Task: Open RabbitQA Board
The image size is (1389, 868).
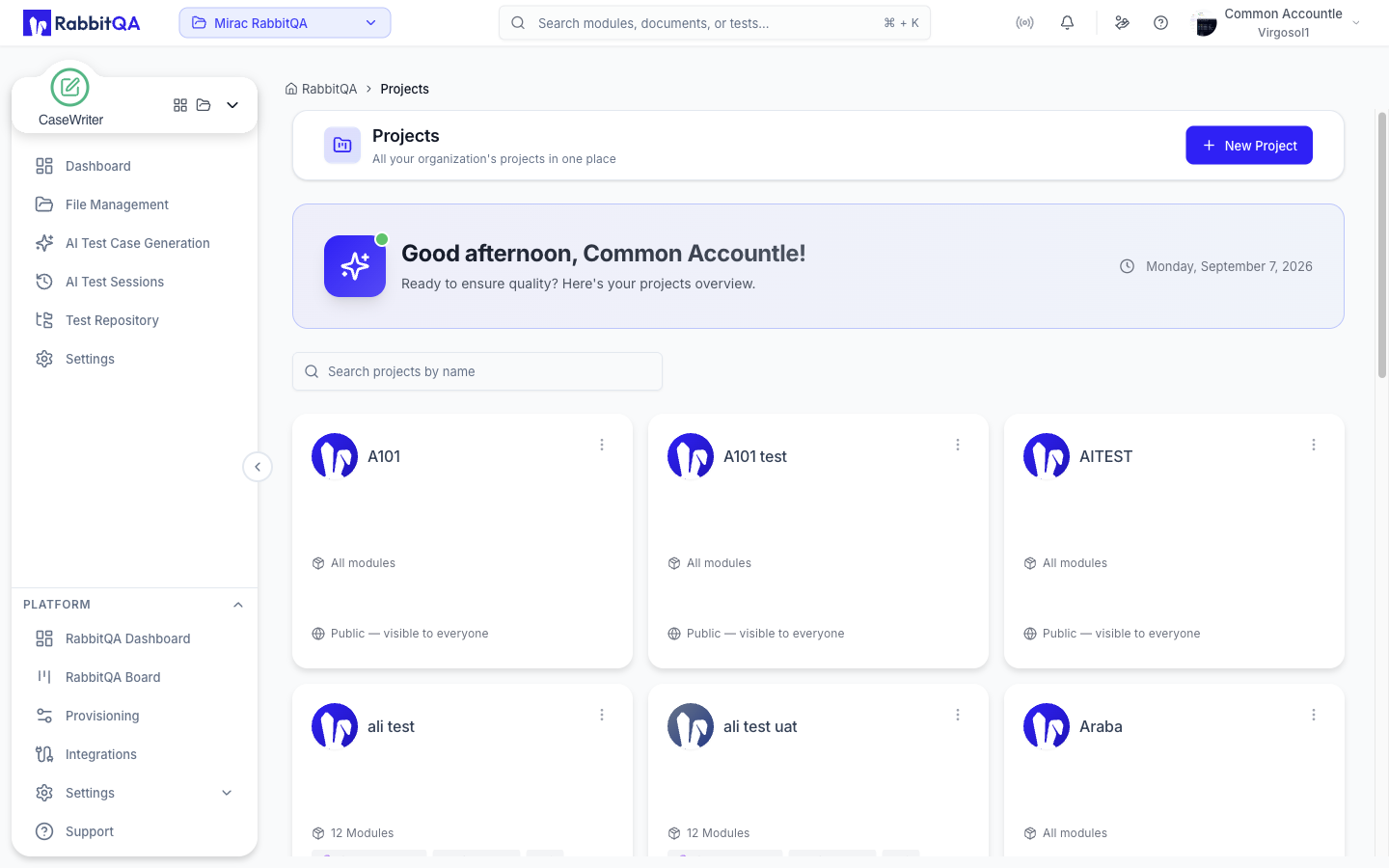Action: (135, 677)
